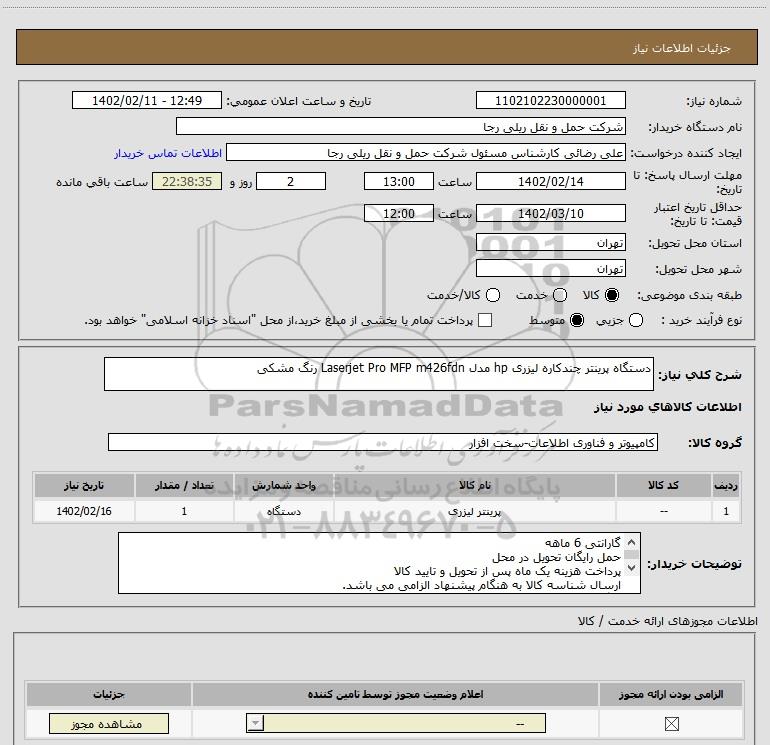Click the شماره نیاز field 1102102230000001
Image resolution: width=770 pixels, height=745 pixels.
[x=550, y=100]
